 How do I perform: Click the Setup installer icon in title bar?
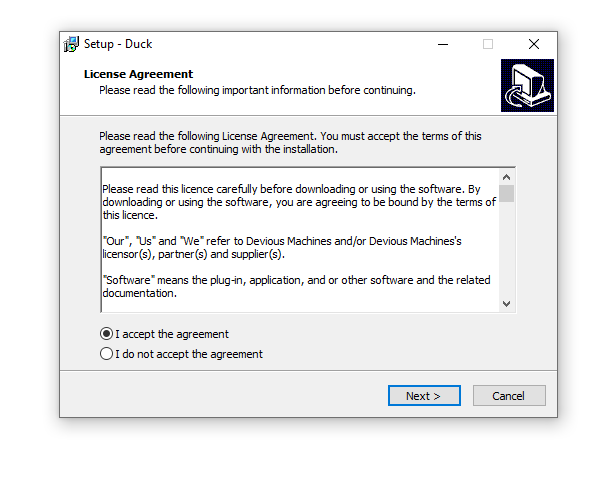coord(71,44)
